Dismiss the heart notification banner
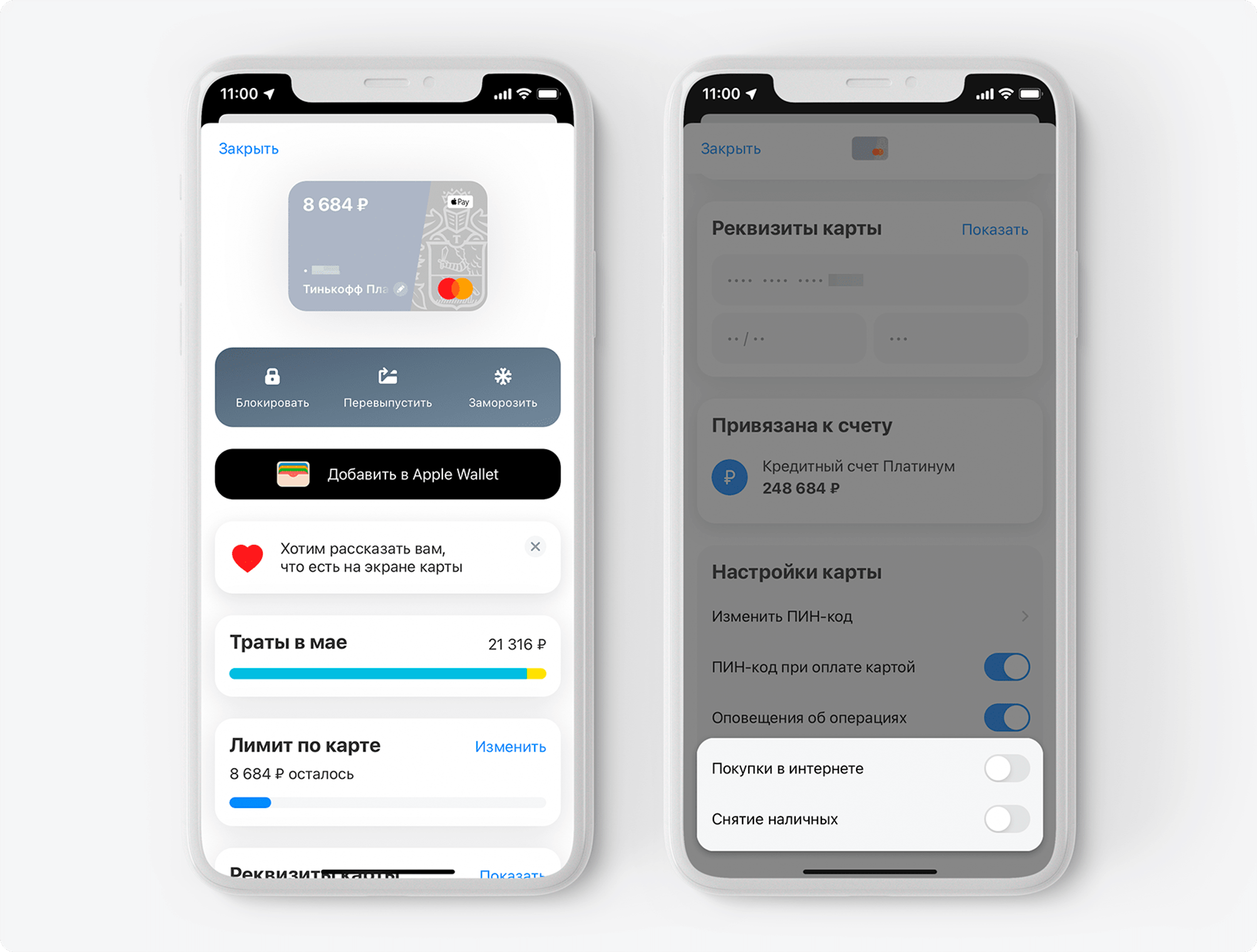Image resolution: width=1257 pixels, height=952 pixels. click(x=537, y=546)
